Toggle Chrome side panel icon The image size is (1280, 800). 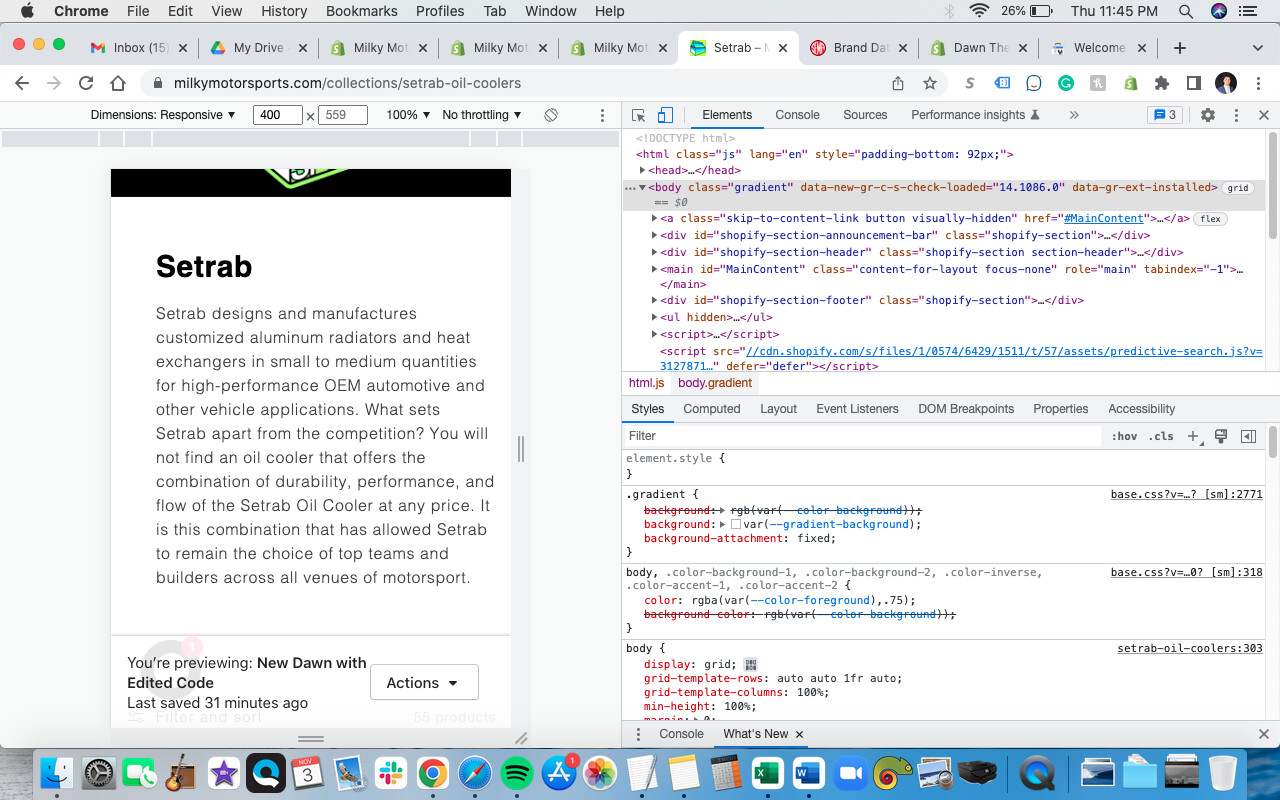[1194, 83]
